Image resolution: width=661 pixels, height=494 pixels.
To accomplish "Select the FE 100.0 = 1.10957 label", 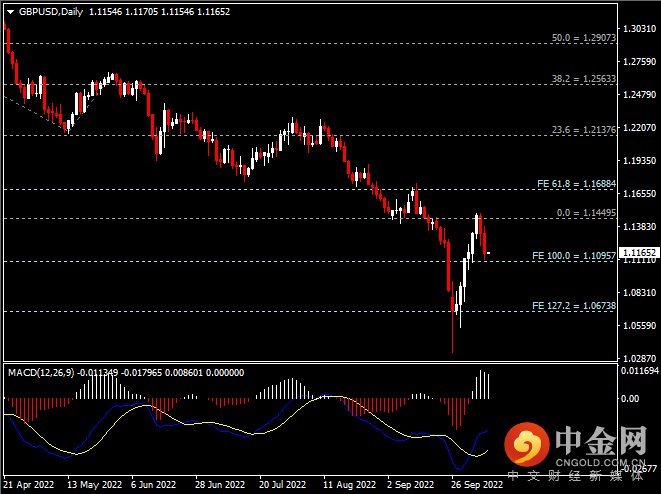I will pos(574,256).
